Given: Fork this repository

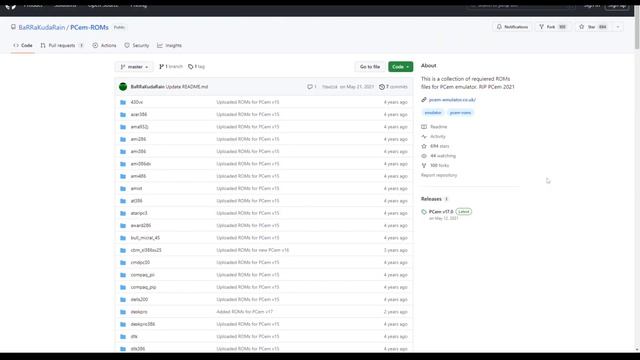Looking at the screenshot, I should (553, 27).
